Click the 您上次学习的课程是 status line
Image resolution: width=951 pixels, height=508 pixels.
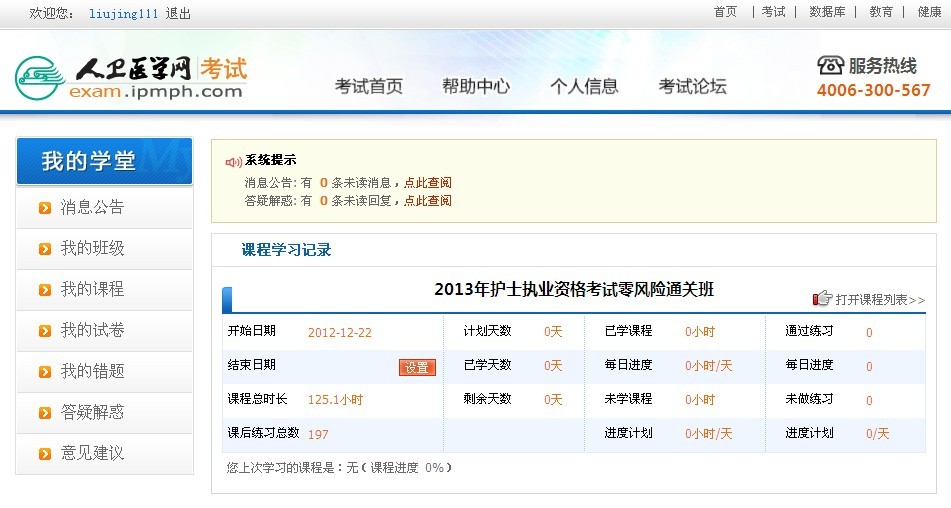click(339, 467)
